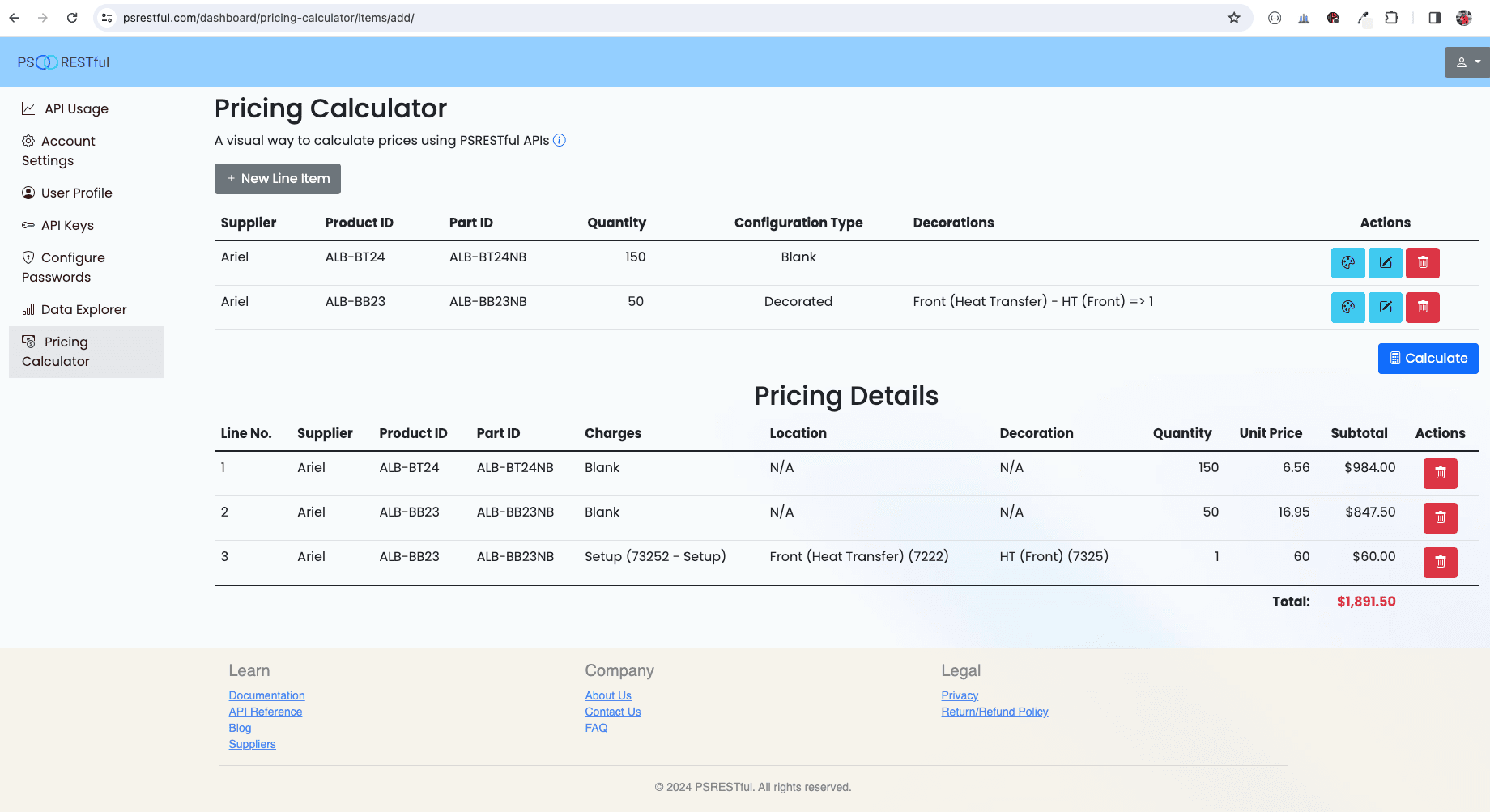Viewport: 1490px width, 812px height.
Task: Go forward in browser history
Action: coord(43,18)
